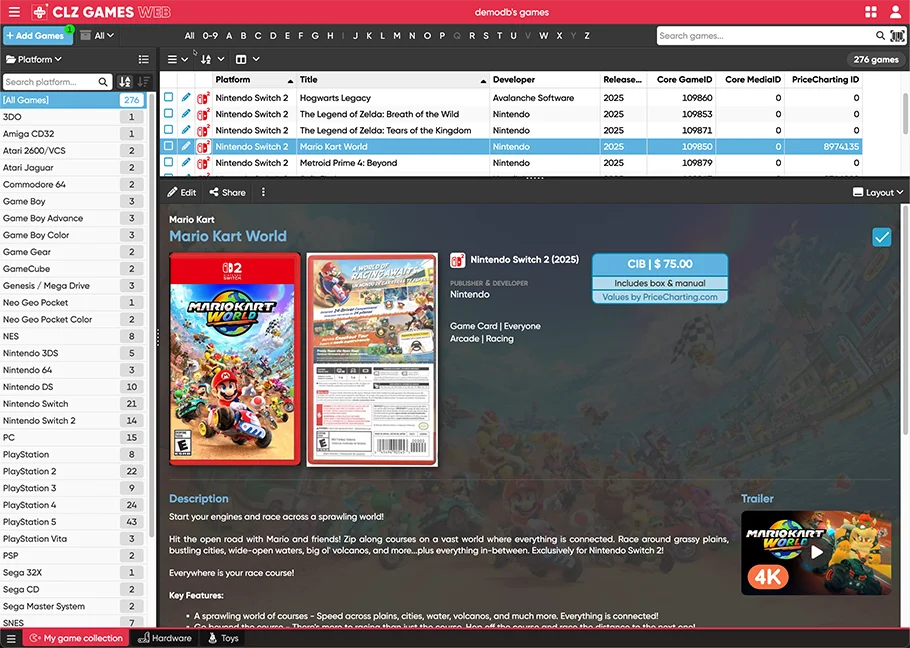This screenshot has width=910, height=648.
Task: Click the CLZ Games logo
Action: coord(101,12)
